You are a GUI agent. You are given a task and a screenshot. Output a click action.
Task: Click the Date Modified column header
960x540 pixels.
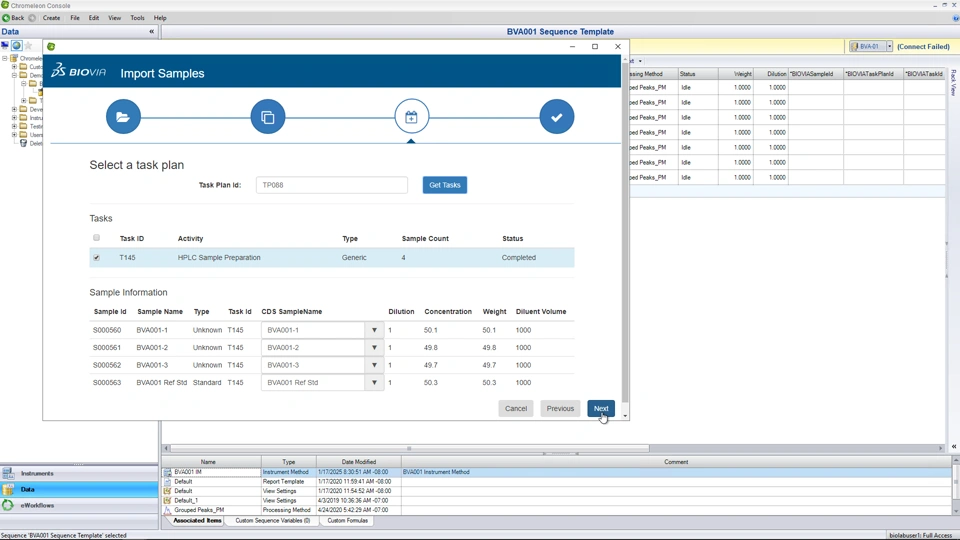tap(359, 462)
